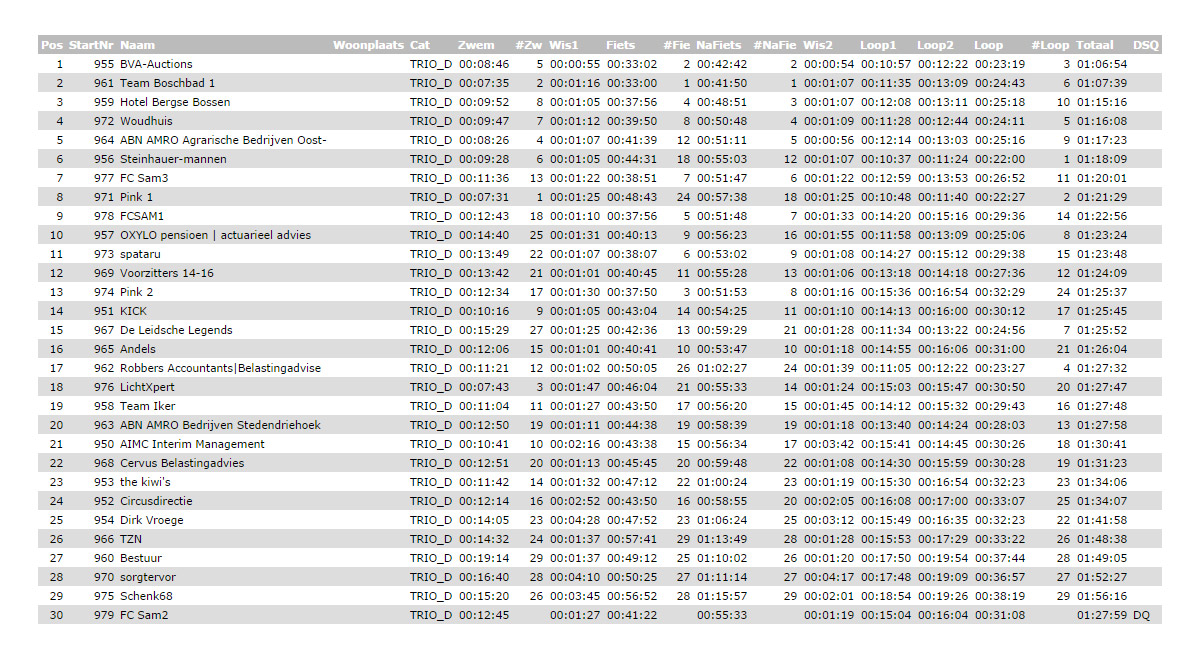
Task: Select team name AIMC Interim Management
Action: point(192,444)
